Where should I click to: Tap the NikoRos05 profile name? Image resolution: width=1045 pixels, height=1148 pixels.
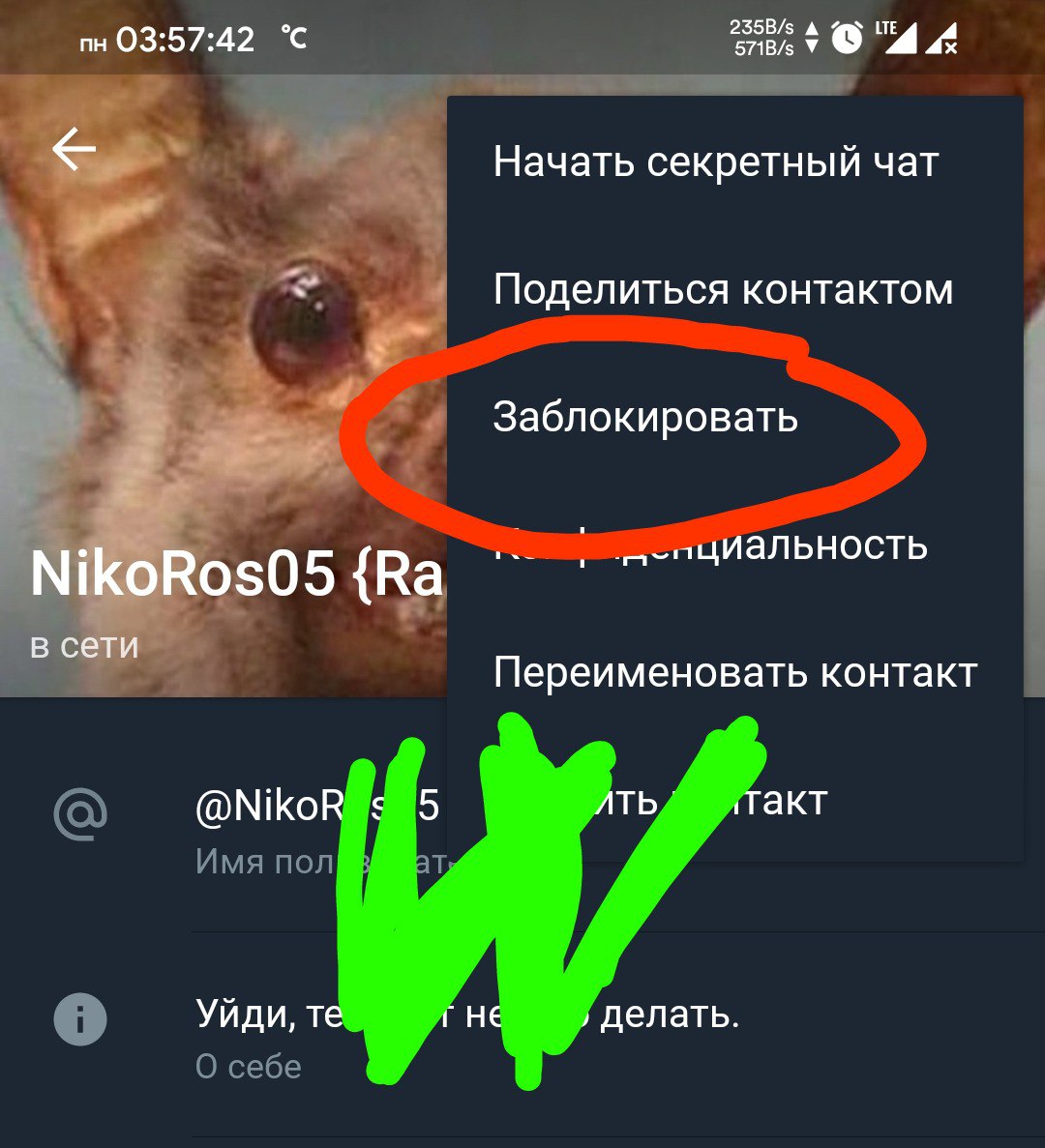236,574
